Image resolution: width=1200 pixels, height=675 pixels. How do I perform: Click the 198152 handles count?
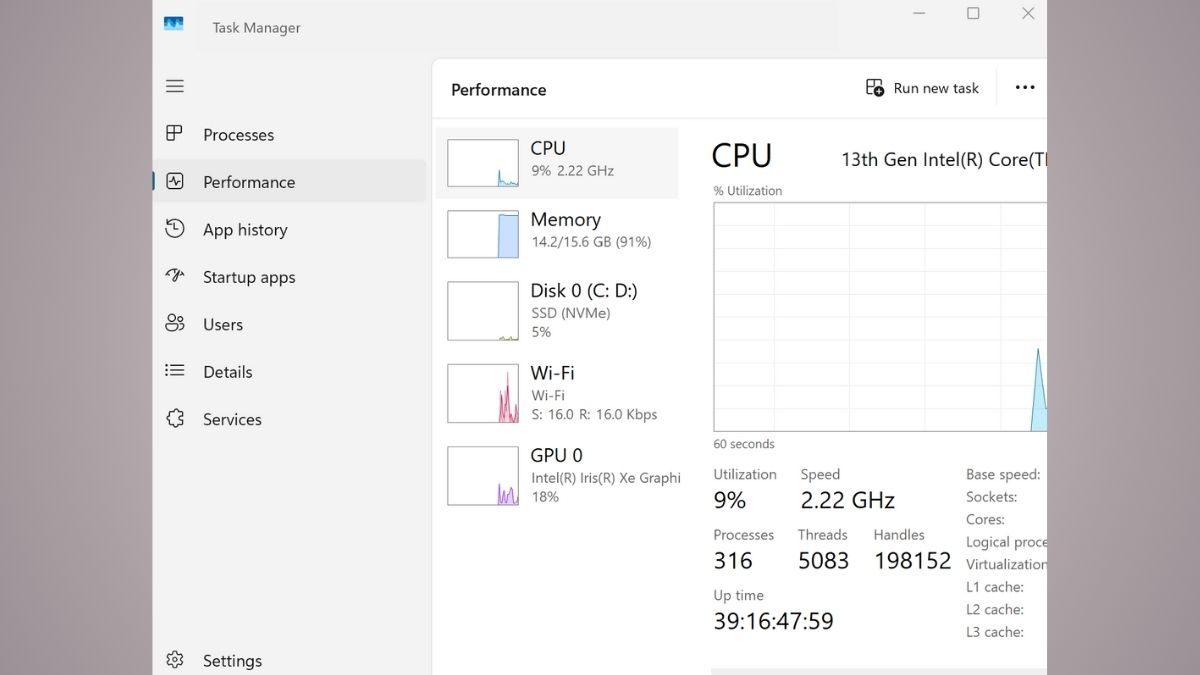912,561
